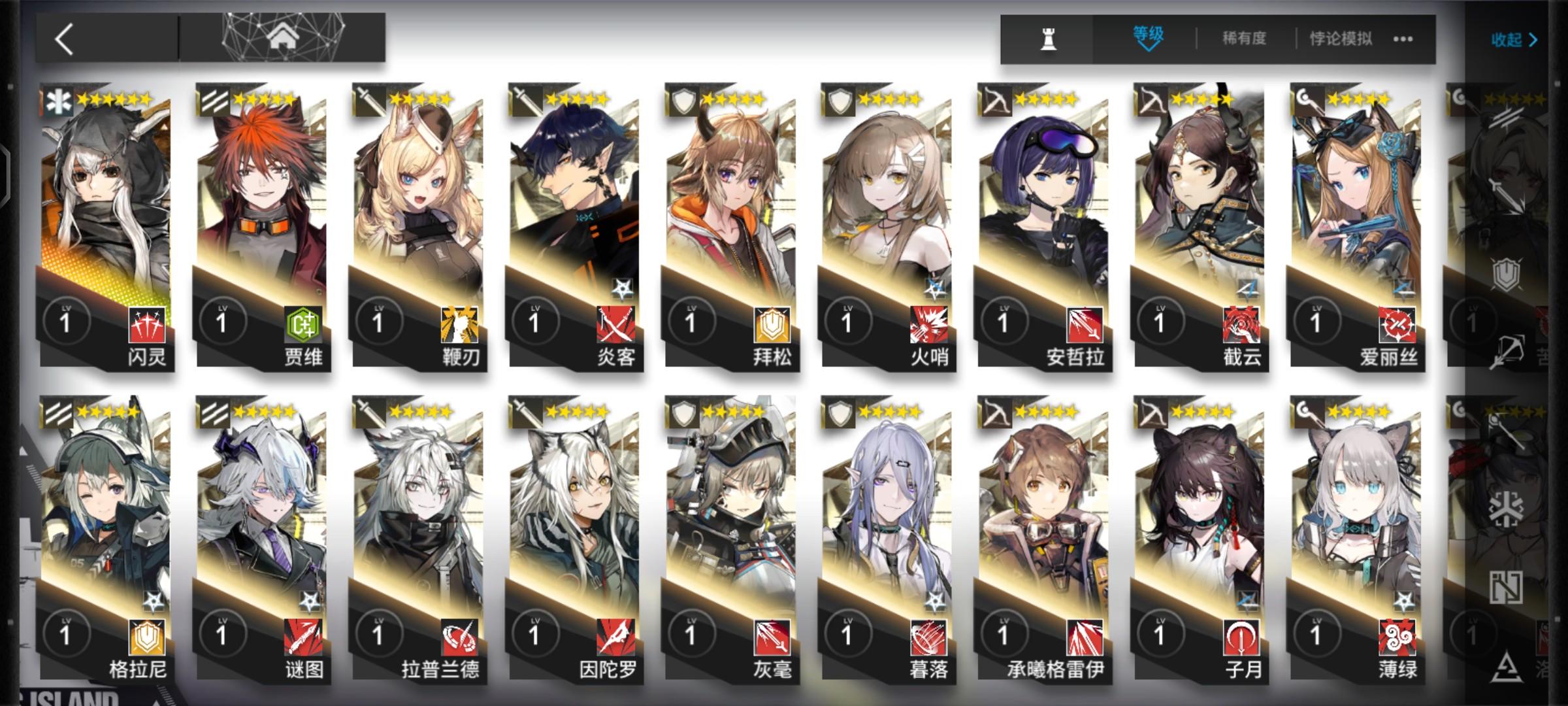Filter by Medic cross icon in the sidebar
This screenshot has height=706, width=1568.
(x=1507, y=508)
